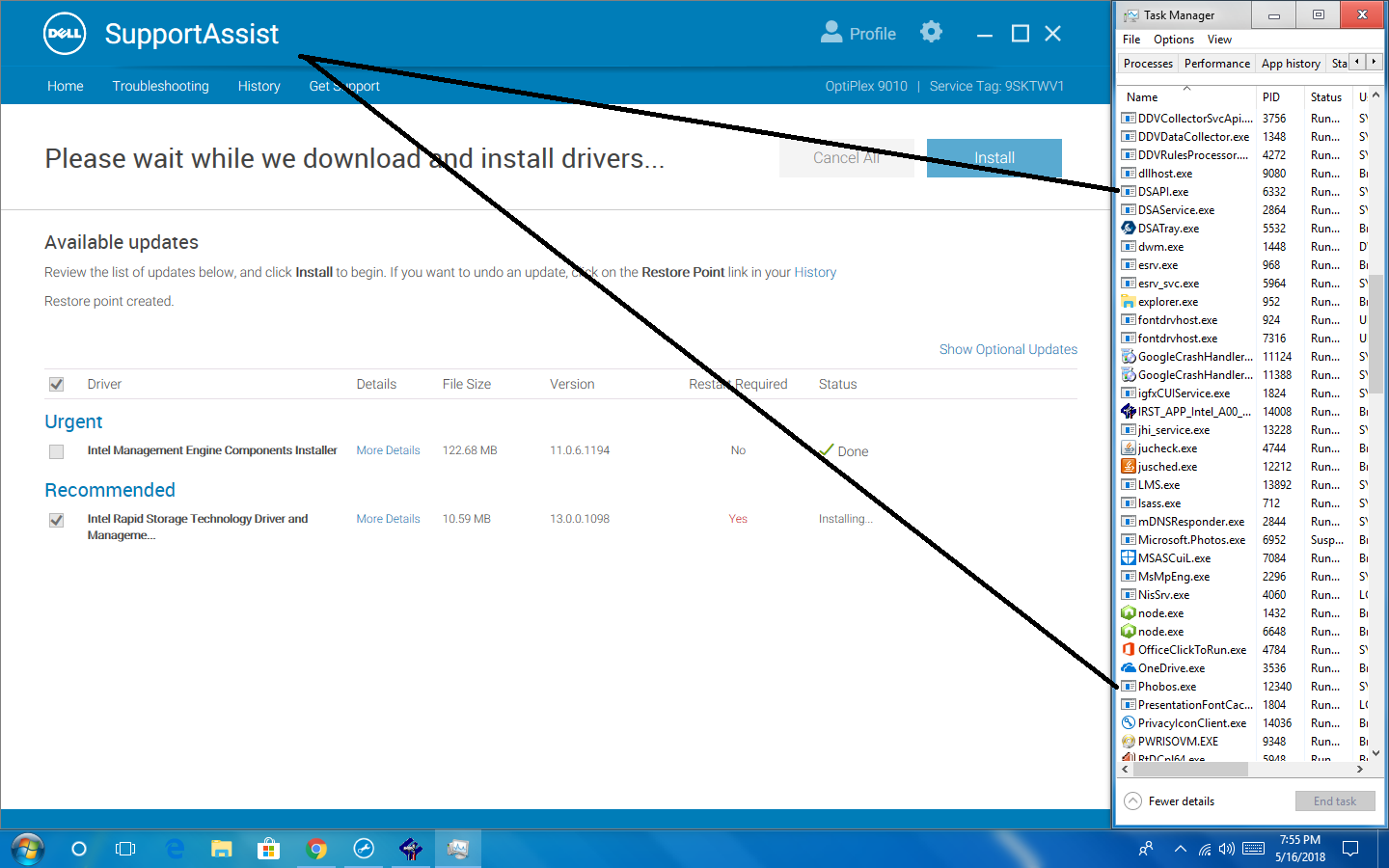This screenshot has width=1389, height=868.
Task: Switch to the Performance tab
Action: (1216, 64)
